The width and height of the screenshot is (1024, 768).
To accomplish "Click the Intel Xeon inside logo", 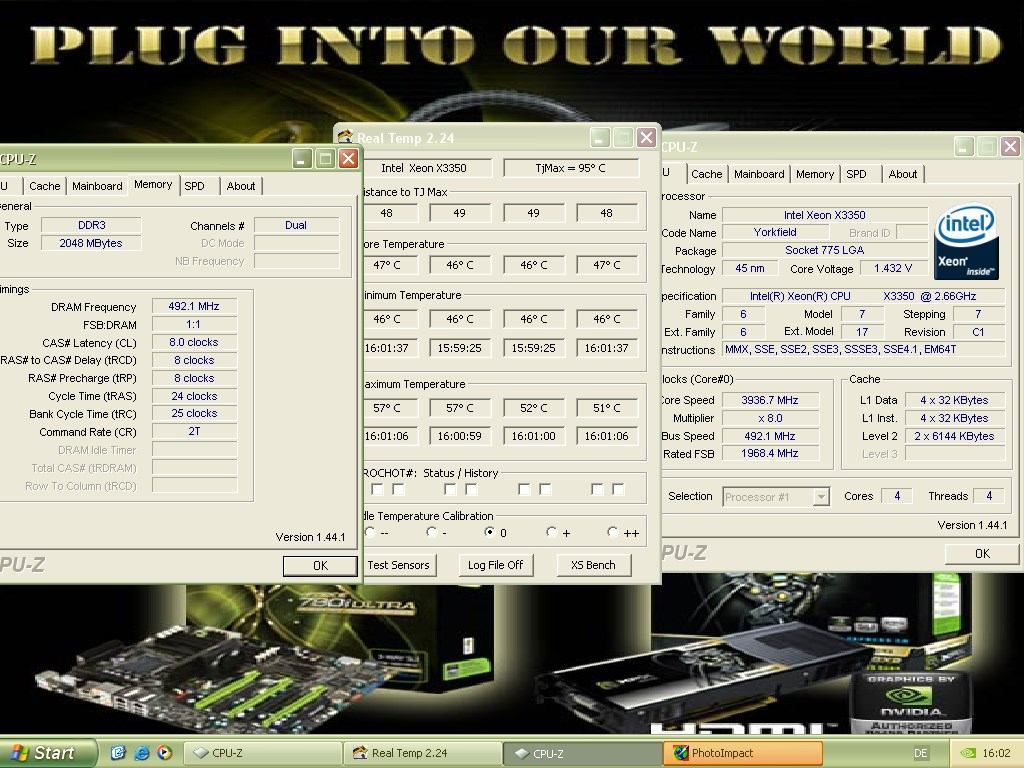I will tap(966, 240).
